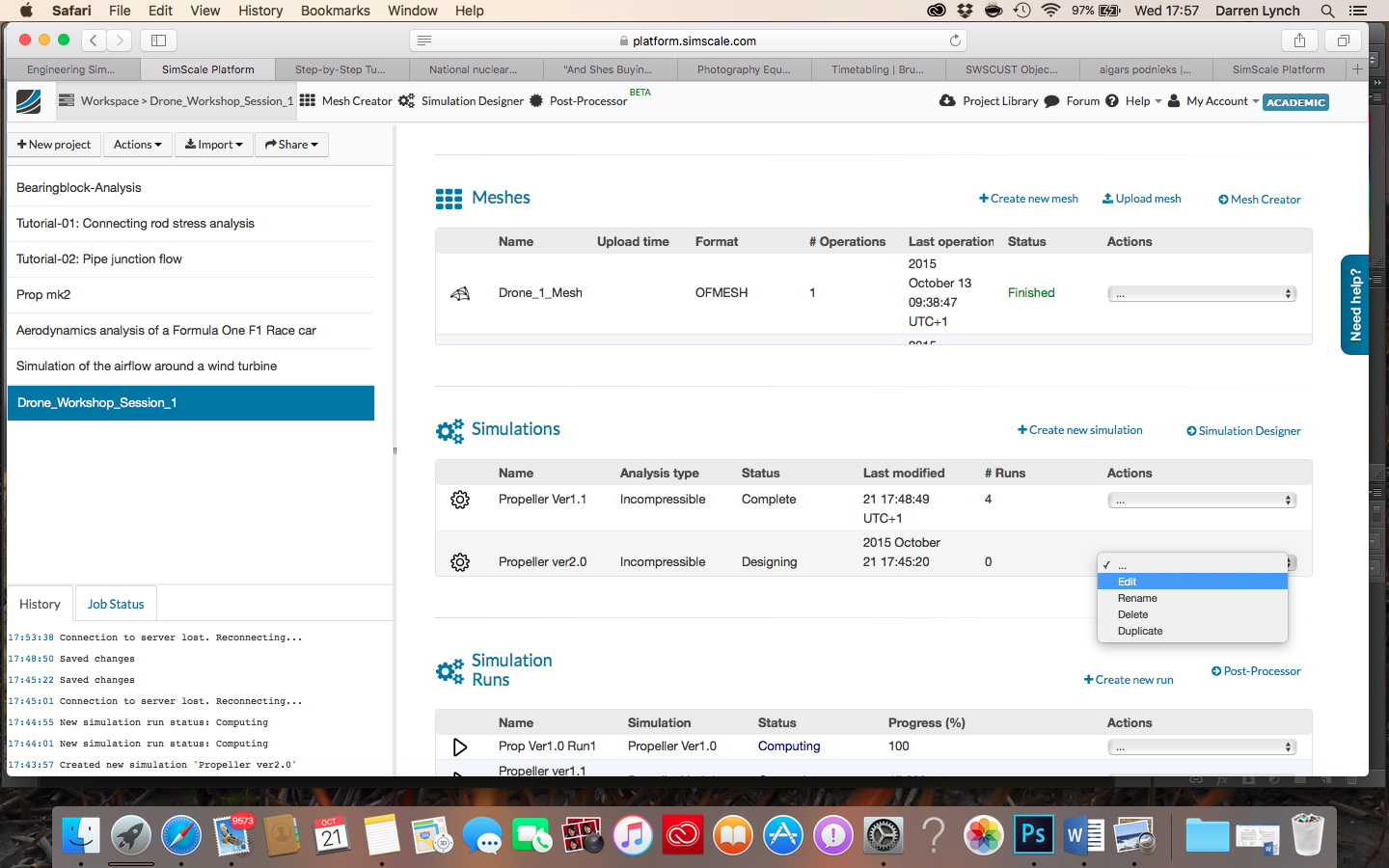Click the Simulation Designer link in Simulations section
Viewport: 1389px width, 868px height.
point(1243,431)
